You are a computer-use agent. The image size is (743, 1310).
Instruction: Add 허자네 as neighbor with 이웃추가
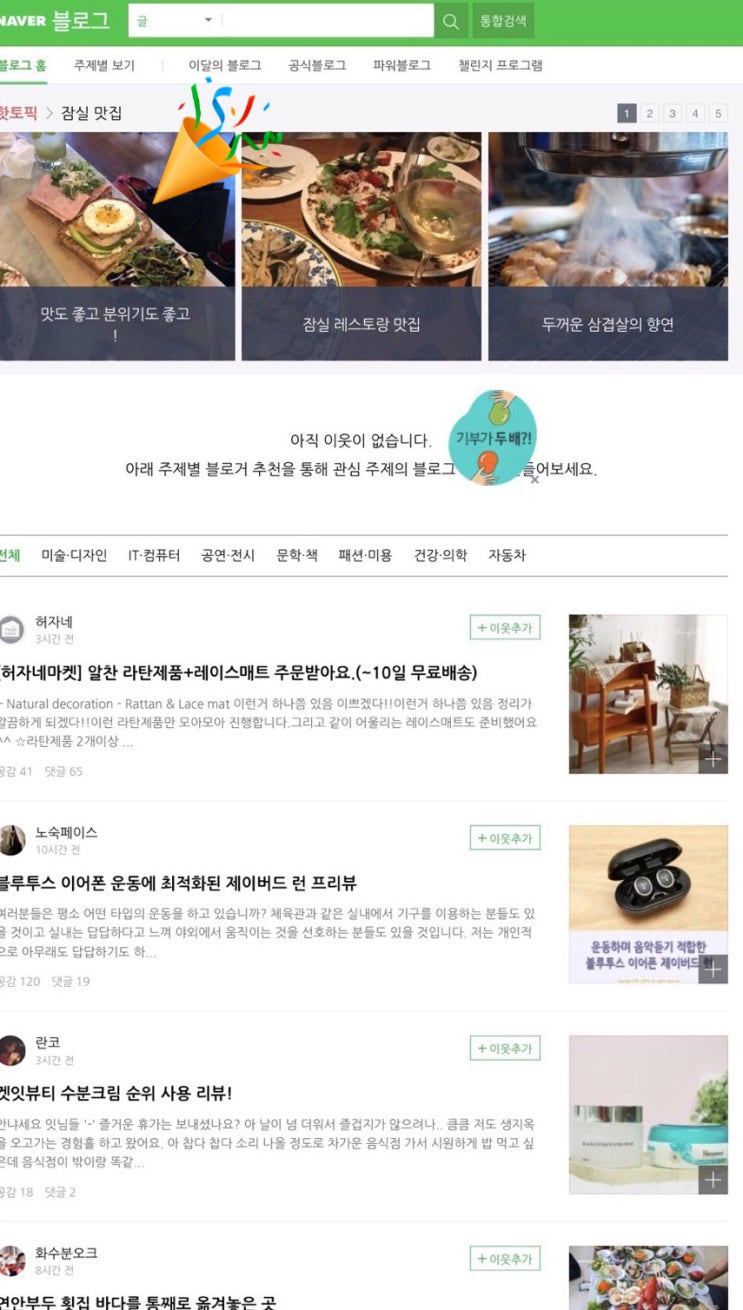[x=505, y=628]
